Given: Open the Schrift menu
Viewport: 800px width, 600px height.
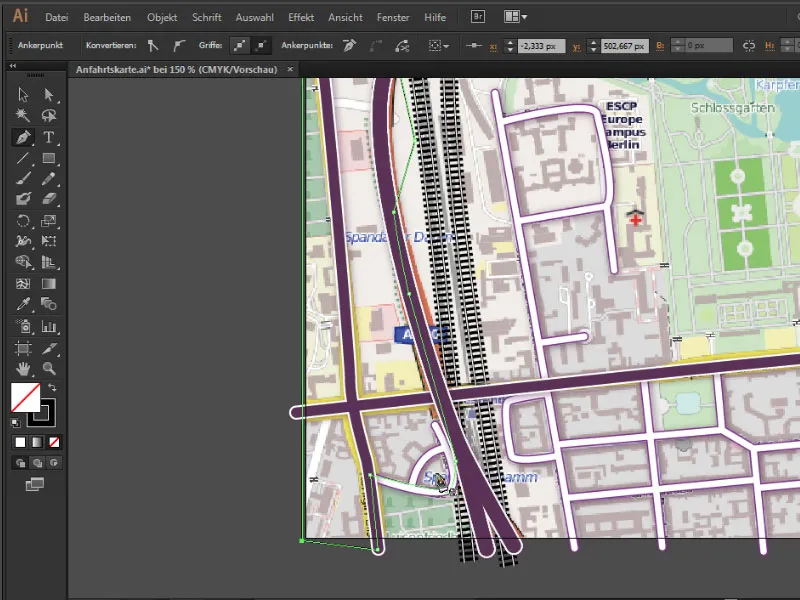Looking at the screenshot, I should [207, 17].
